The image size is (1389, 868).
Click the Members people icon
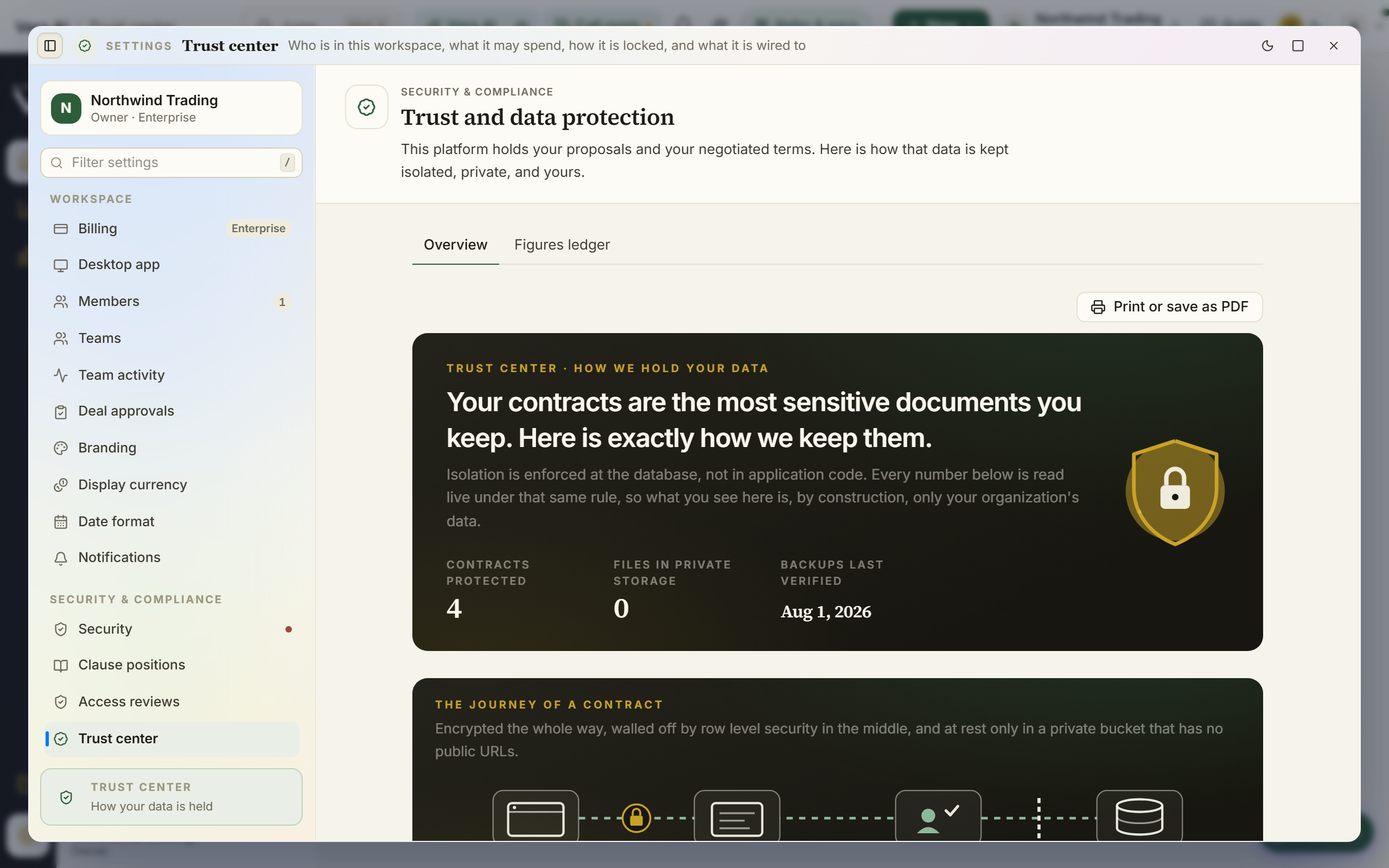[61, 302]
